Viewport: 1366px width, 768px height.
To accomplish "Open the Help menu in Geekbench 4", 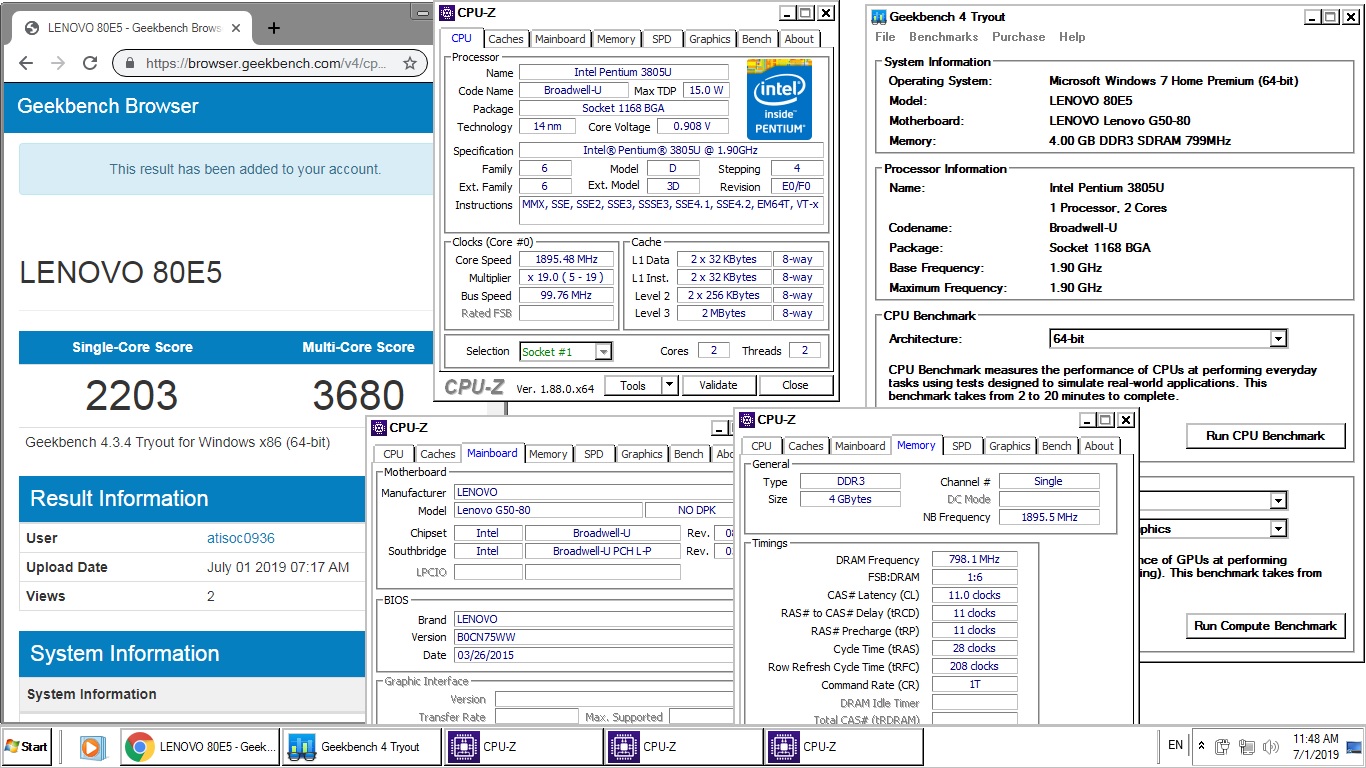I will pos(1072,37).
